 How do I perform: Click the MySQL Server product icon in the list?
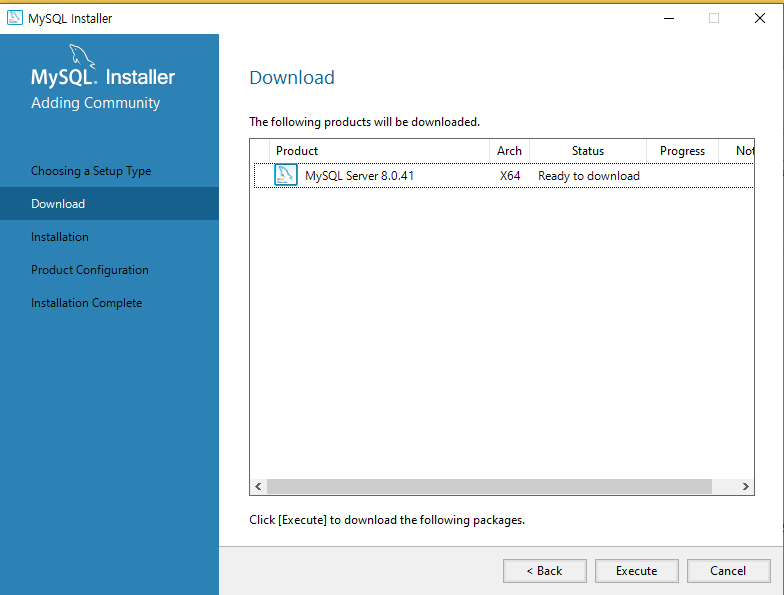point(286,176)
